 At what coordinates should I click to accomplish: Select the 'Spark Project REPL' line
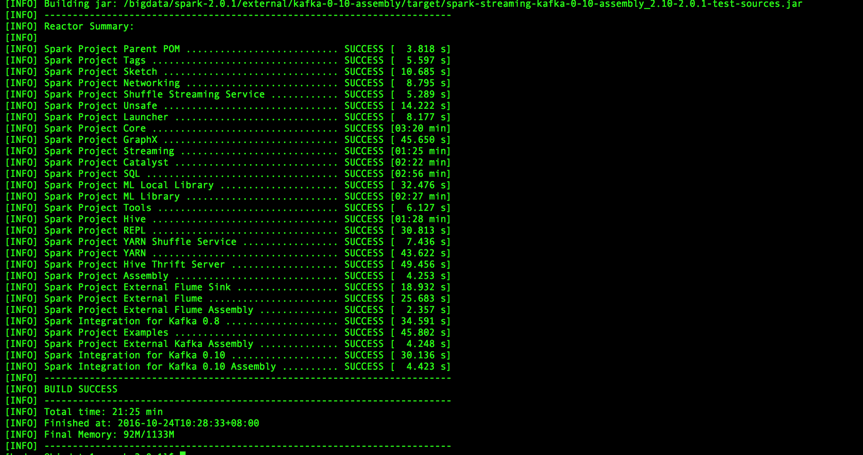tap(228, 231)
